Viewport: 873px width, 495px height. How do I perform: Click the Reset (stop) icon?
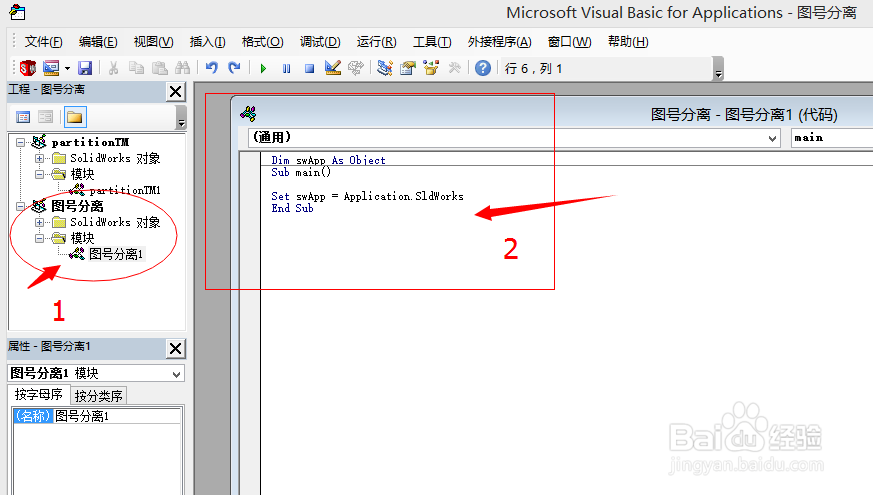tap(310, 68)
